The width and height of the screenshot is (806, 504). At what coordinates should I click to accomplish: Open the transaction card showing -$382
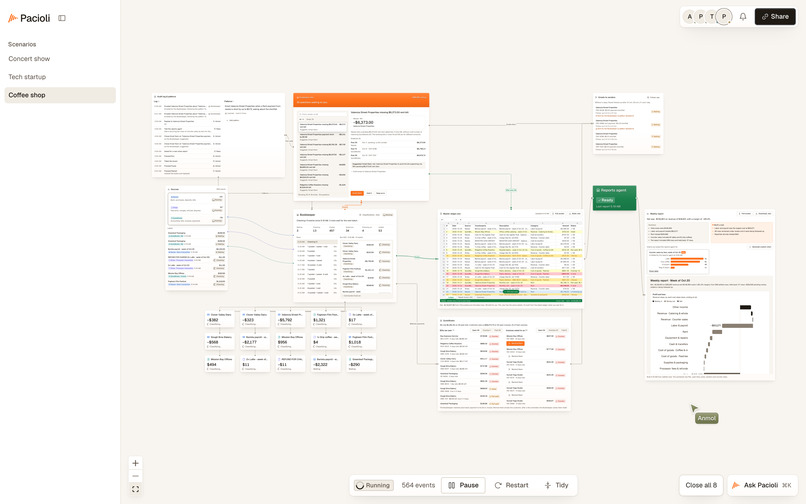tap(219, 319)
